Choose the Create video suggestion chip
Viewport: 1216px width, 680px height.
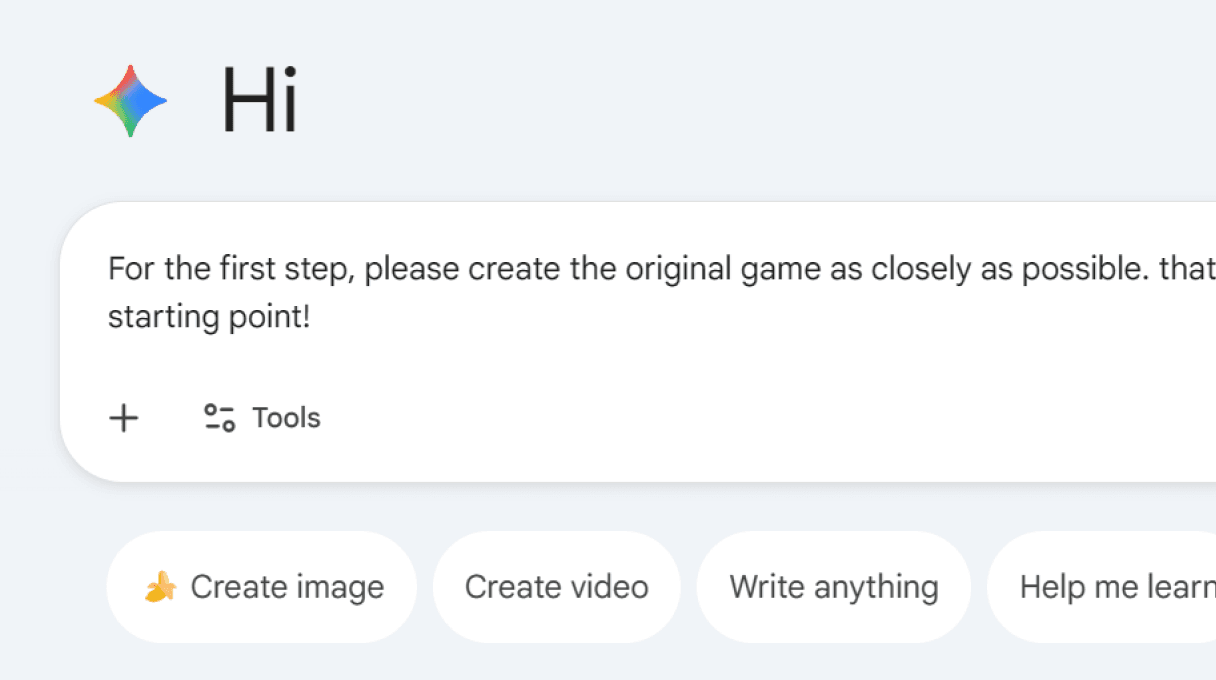(556, 587)
